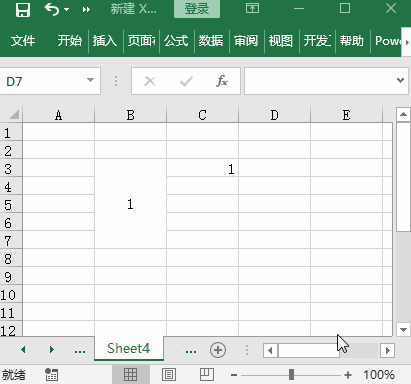Show hidden sheets left of Sheet4
Viewport: 411px width, 384px height.
point(80,351)
